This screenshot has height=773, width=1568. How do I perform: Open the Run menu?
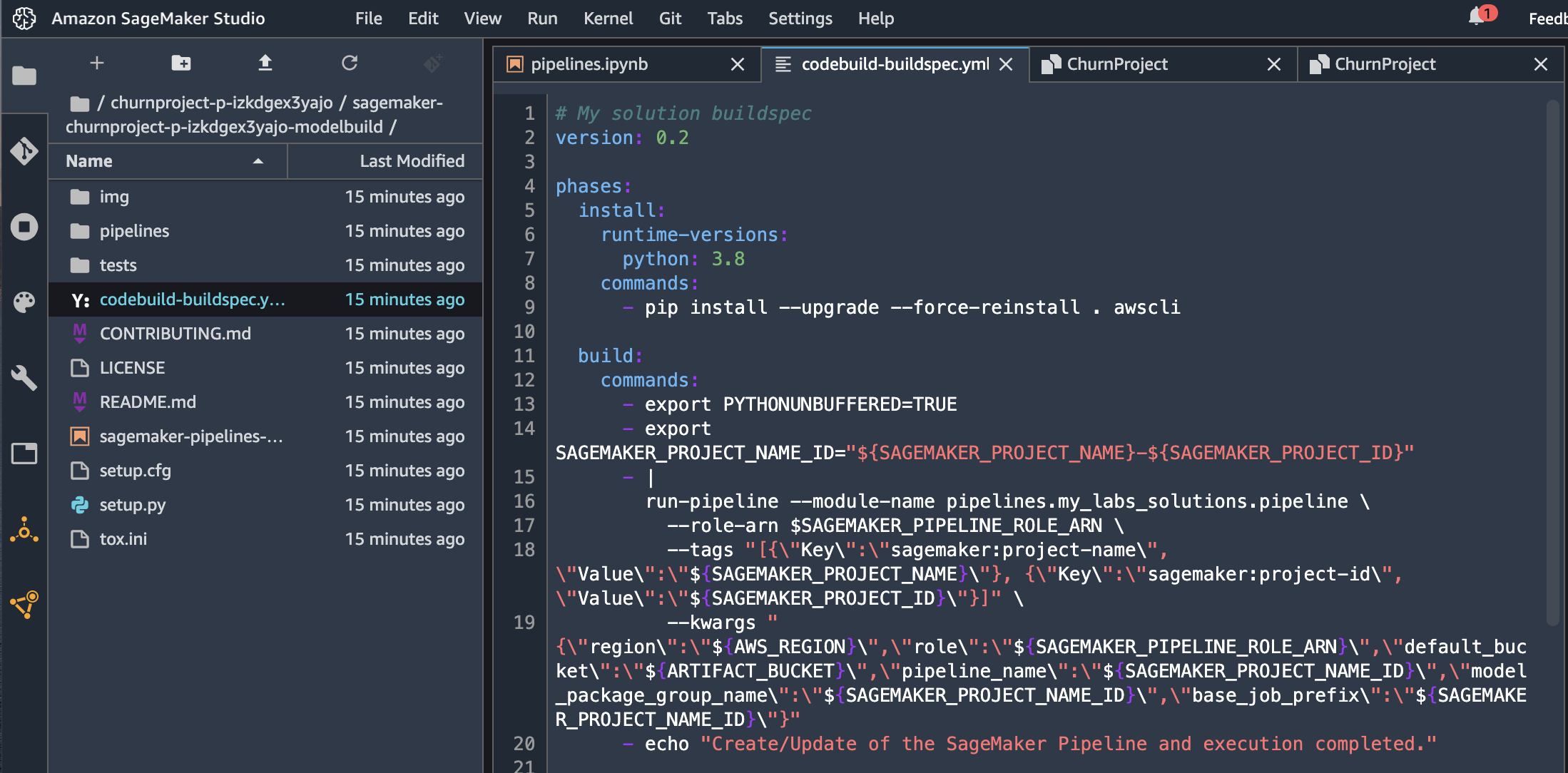tap(542, 19)
